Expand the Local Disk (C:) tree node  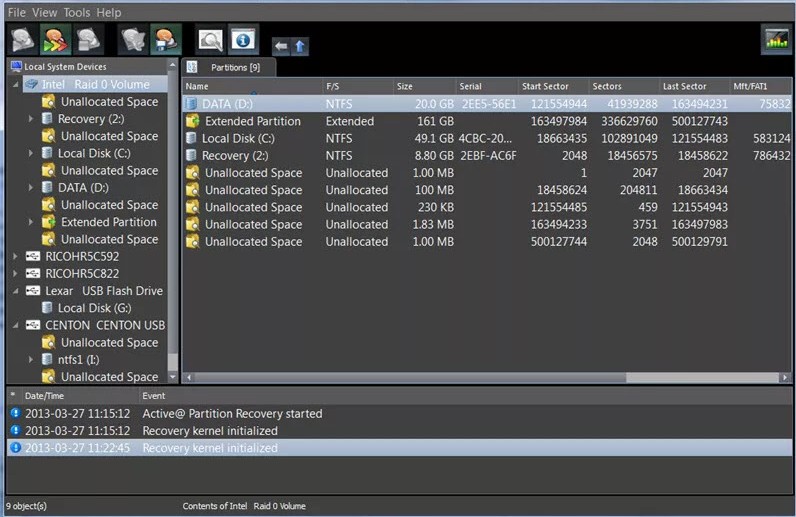pyautogui.click(x=31, y=153)
